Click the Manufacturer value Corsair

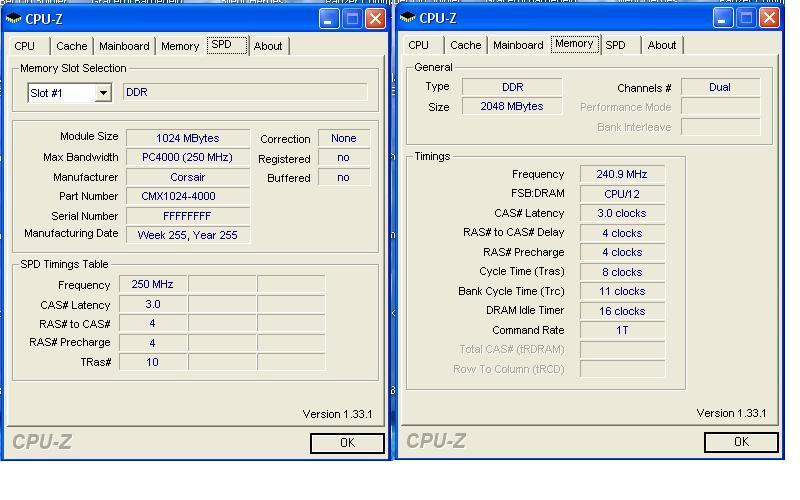click(x=188, y=177)
